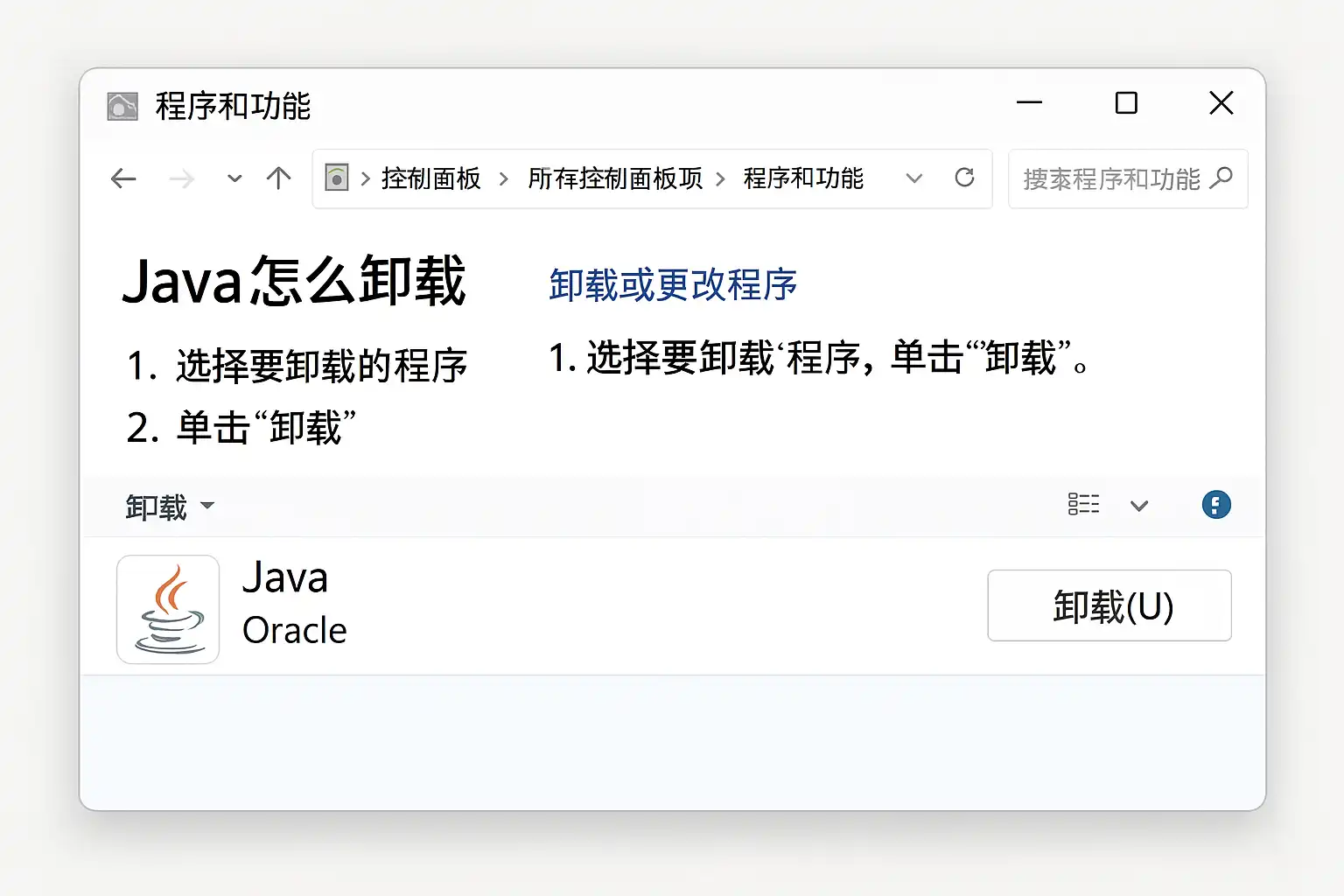Image resolution: width=1344 pixels, height=896 pixels.
Task: Expand the view options chevron
Action: (1138, 506)
